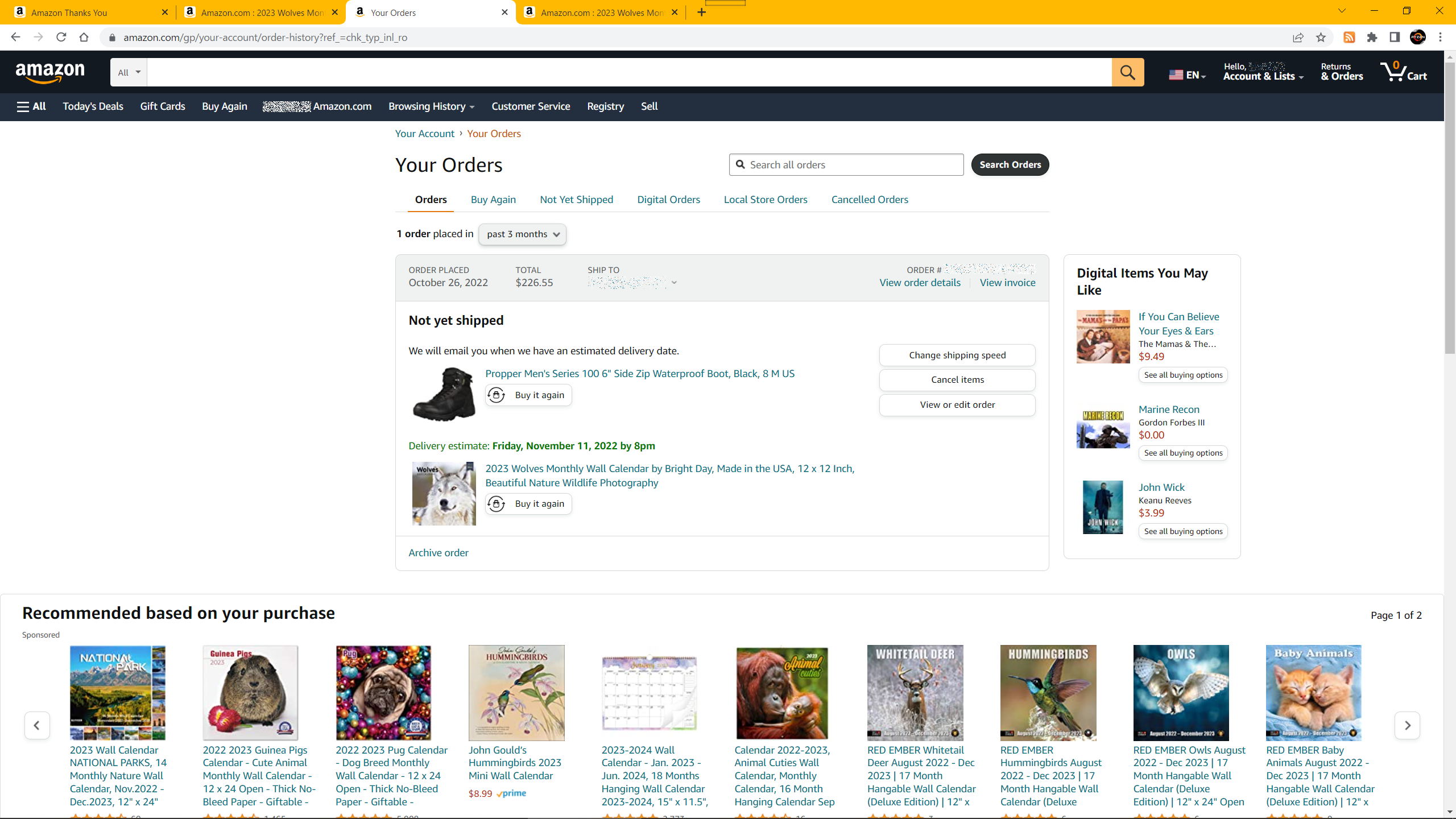Click the Amazon logo in header
Screen dimensions: 1456x819
click(50, 73)
